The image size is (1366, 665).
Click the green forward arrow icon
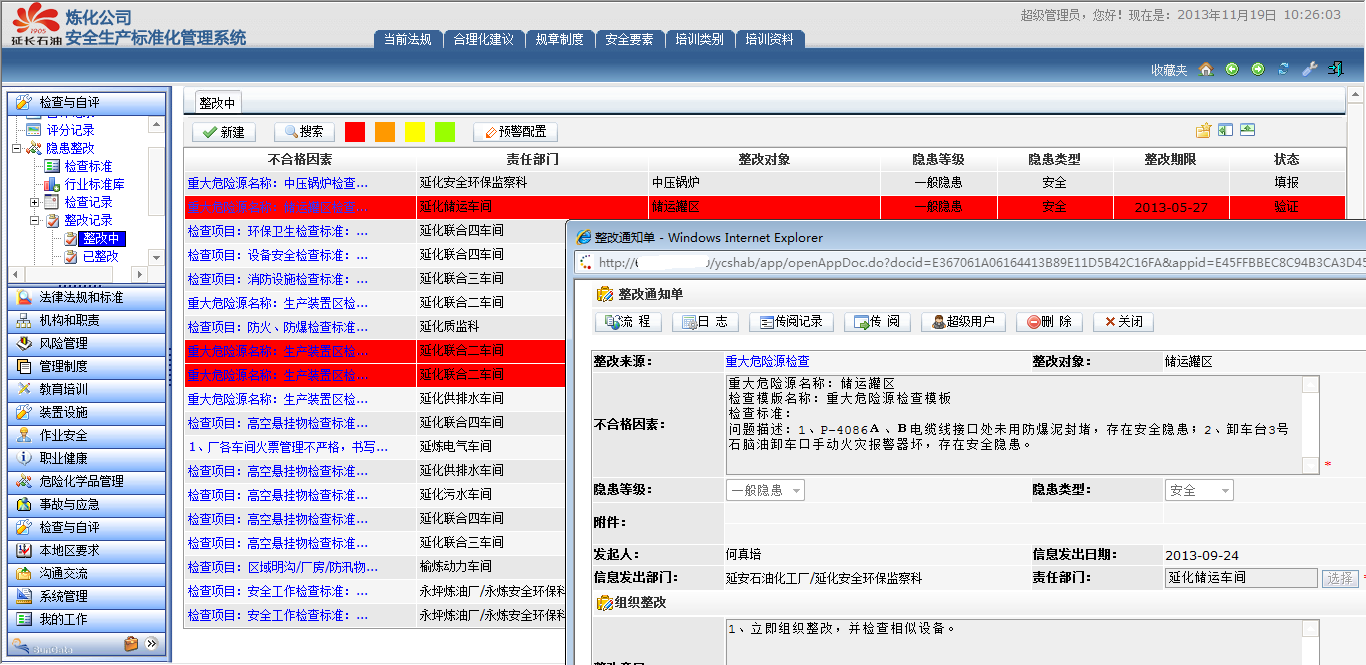pos(1257,69)
